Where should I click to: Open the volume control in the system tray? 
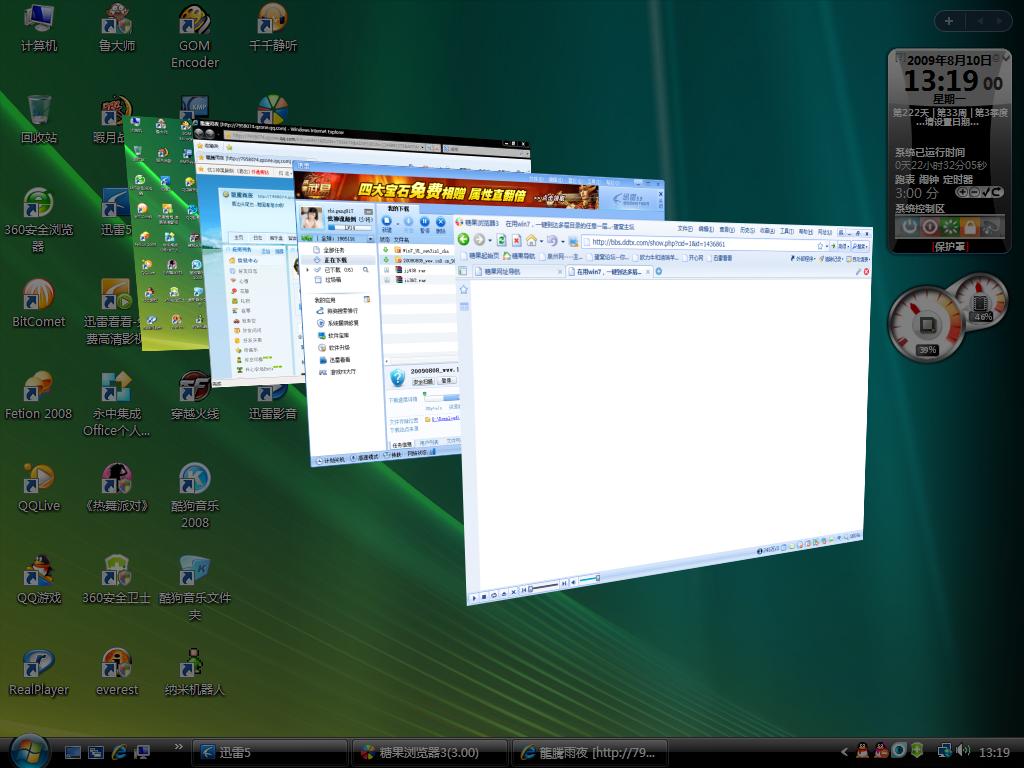[x=962, y=751]
